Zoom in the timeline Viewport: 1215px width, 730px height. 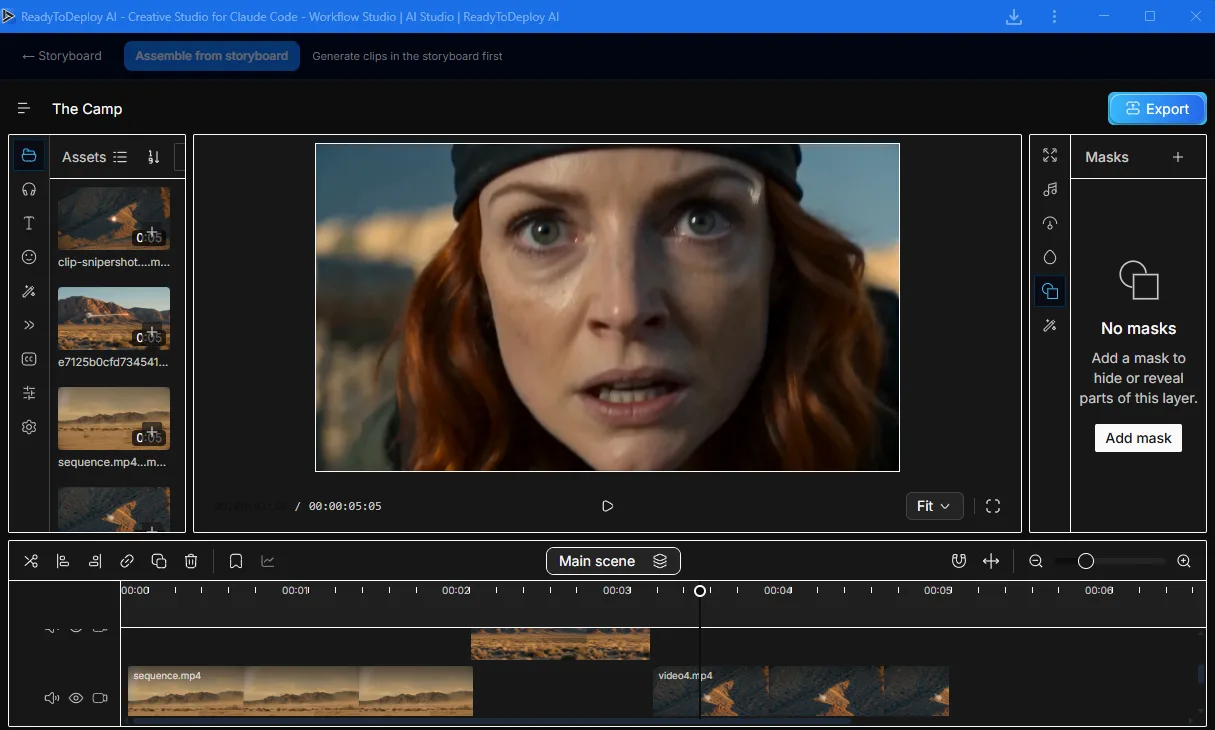point(1184,561)
